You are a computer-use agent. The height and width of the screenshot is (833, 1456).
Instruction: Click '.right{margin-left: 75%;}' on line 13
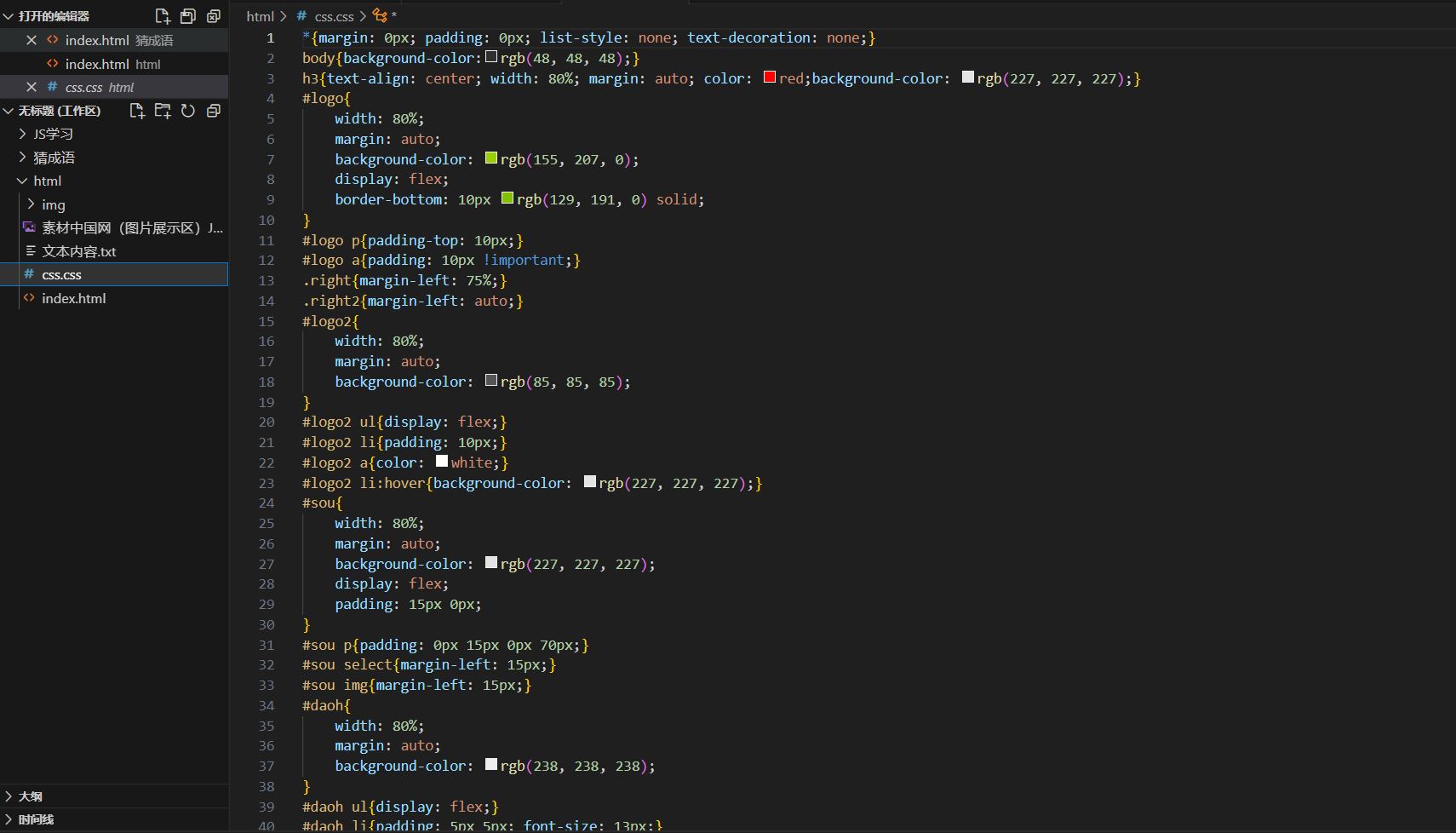tap(404, 280)
